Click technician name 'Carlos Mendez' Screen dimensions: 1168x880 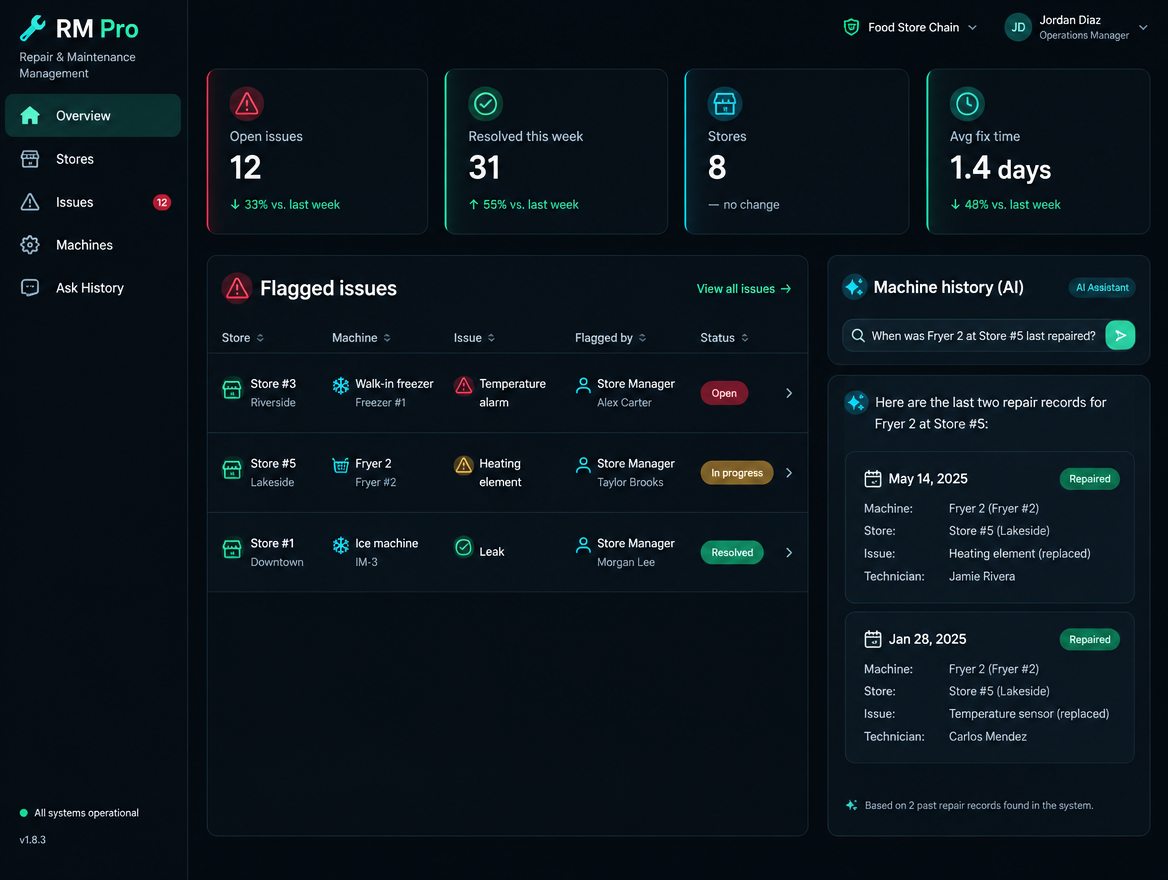pos(988,736)
